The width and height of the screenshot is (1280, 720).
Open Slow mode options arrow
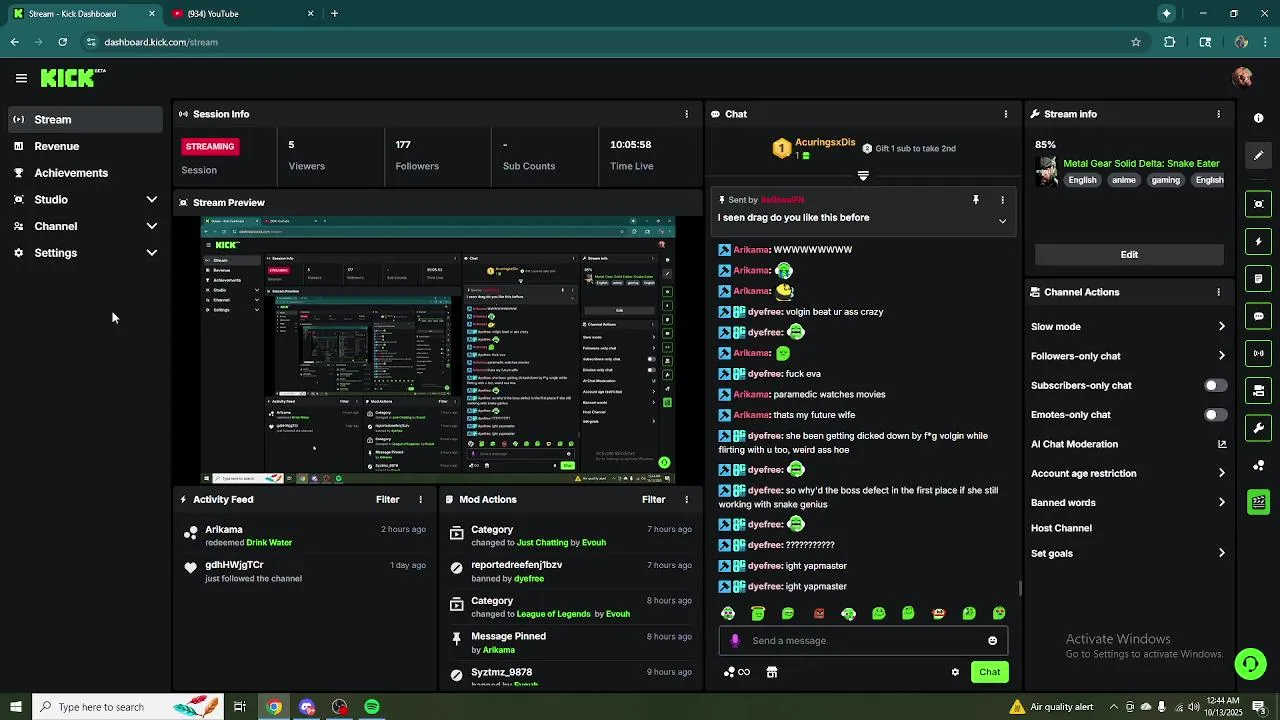coord(1221,327)
